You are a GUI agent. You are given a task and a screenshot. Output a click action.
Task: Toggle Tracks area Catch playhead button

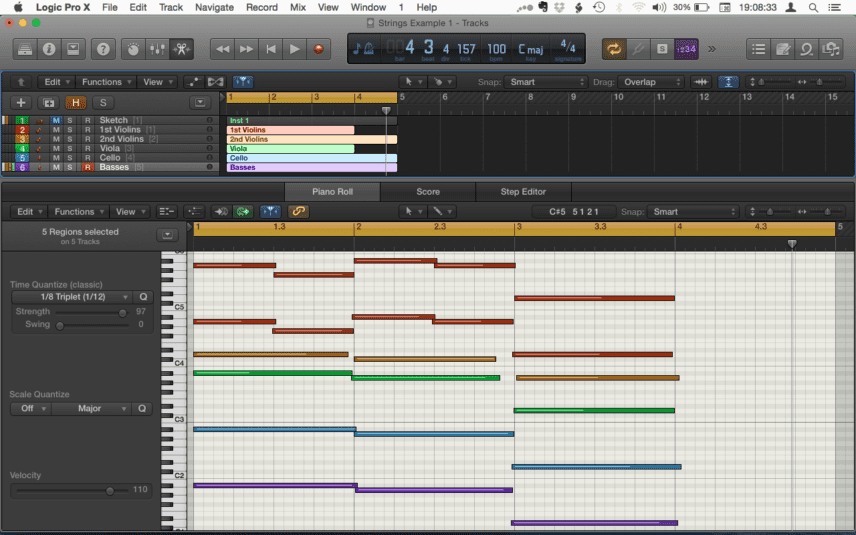(243, 82)
